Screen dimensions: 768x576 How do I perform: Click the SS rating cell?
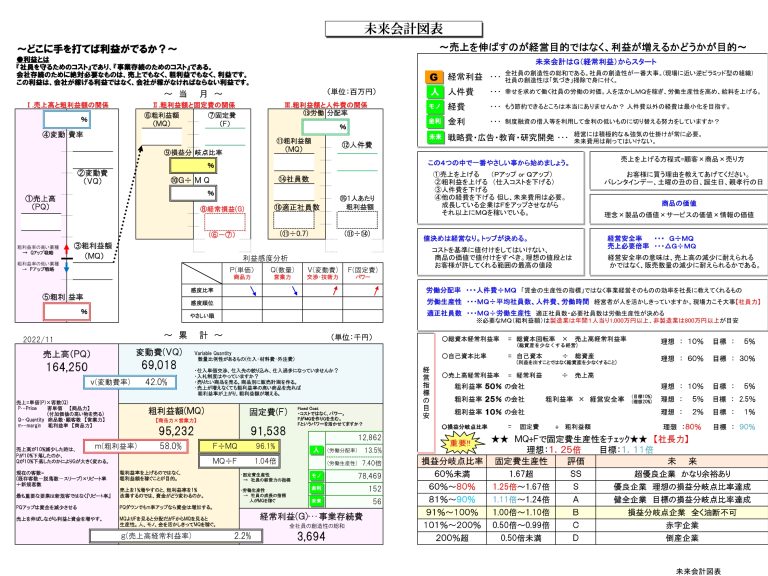(576, 474)
